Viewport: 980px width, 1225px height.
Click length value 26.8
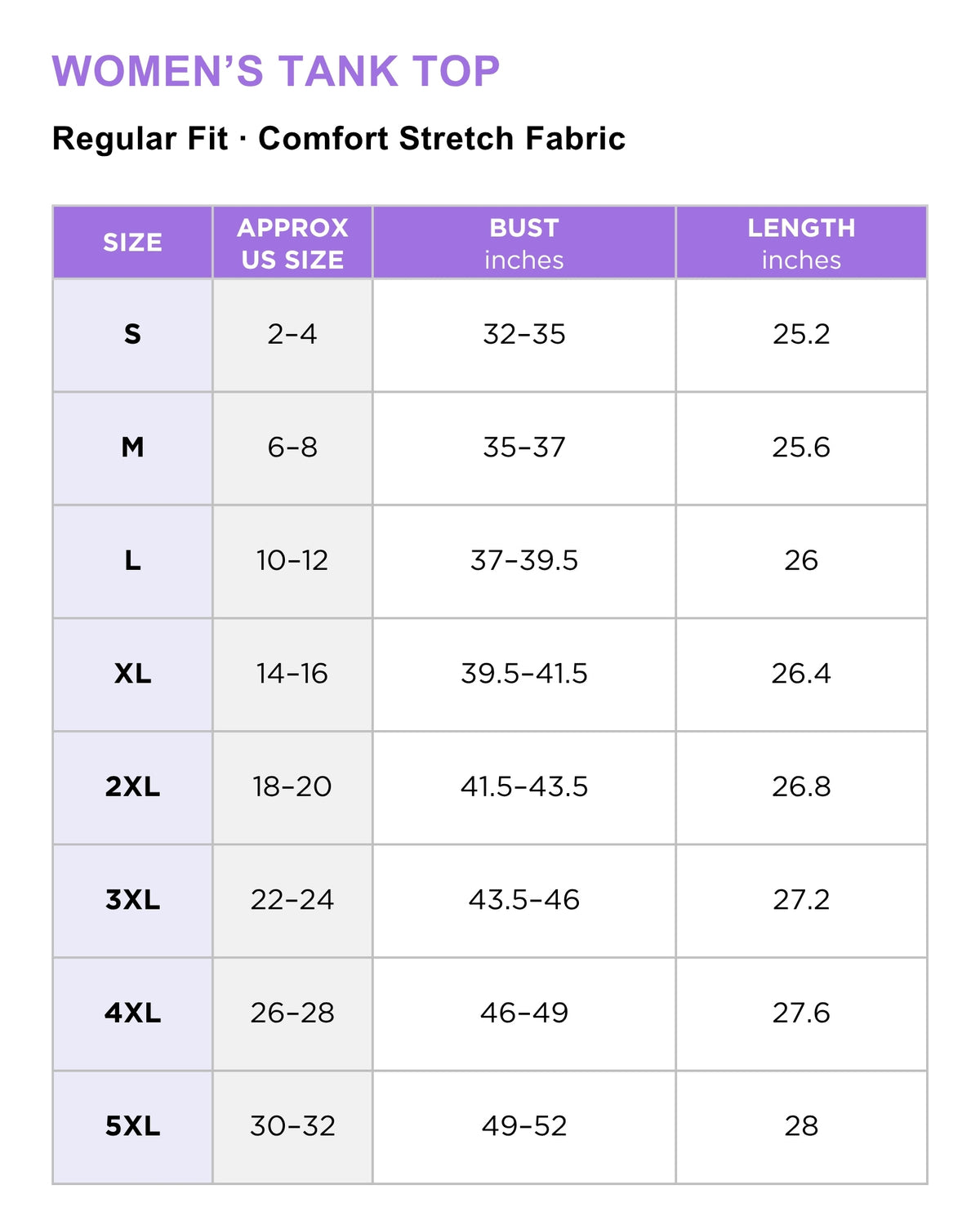coord(801,787)
